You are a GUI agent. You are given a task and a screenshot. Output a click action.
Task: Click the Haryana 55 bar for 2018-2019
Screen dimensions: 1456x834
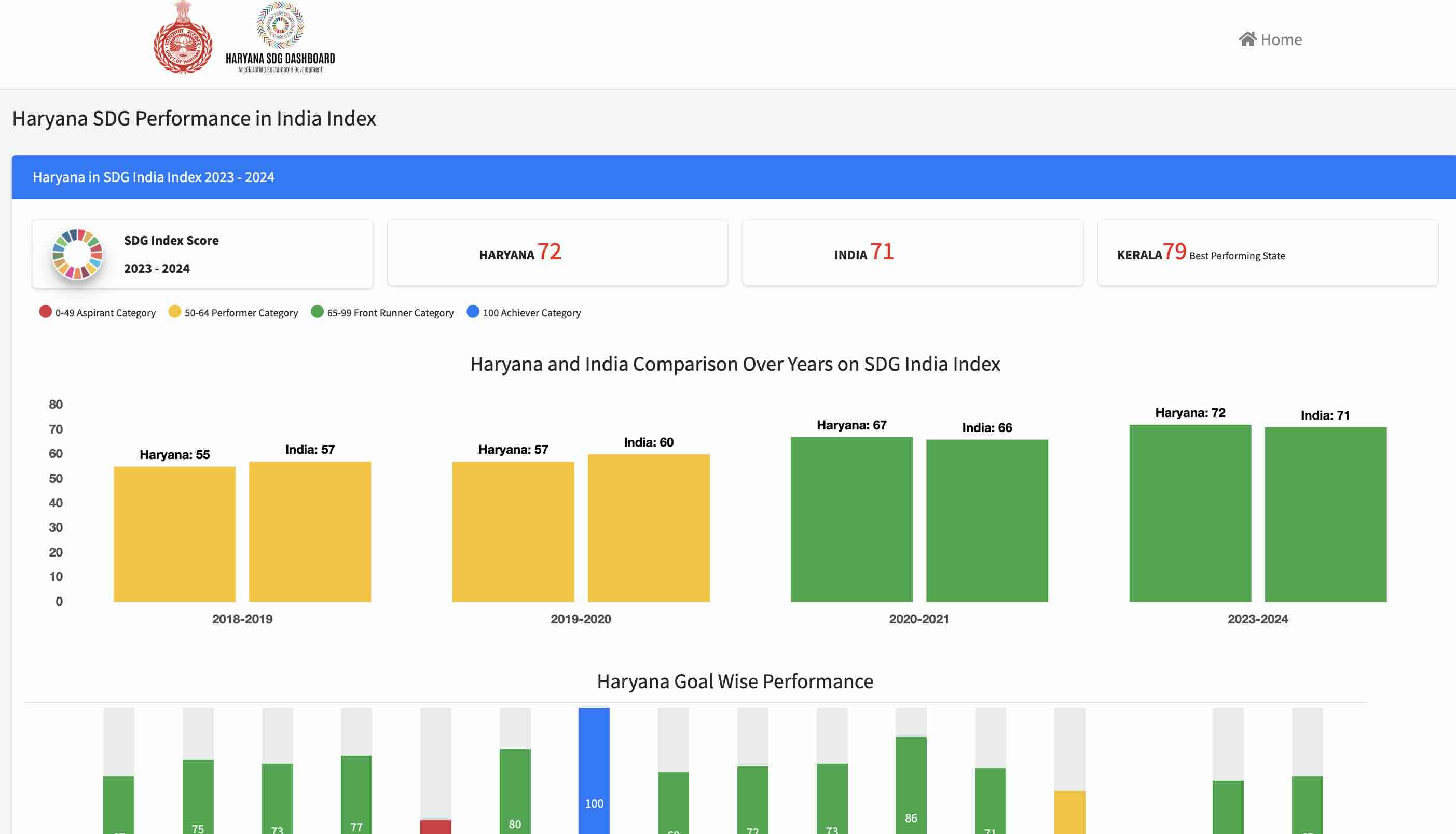pyautogui.click(x=175, y=534)
